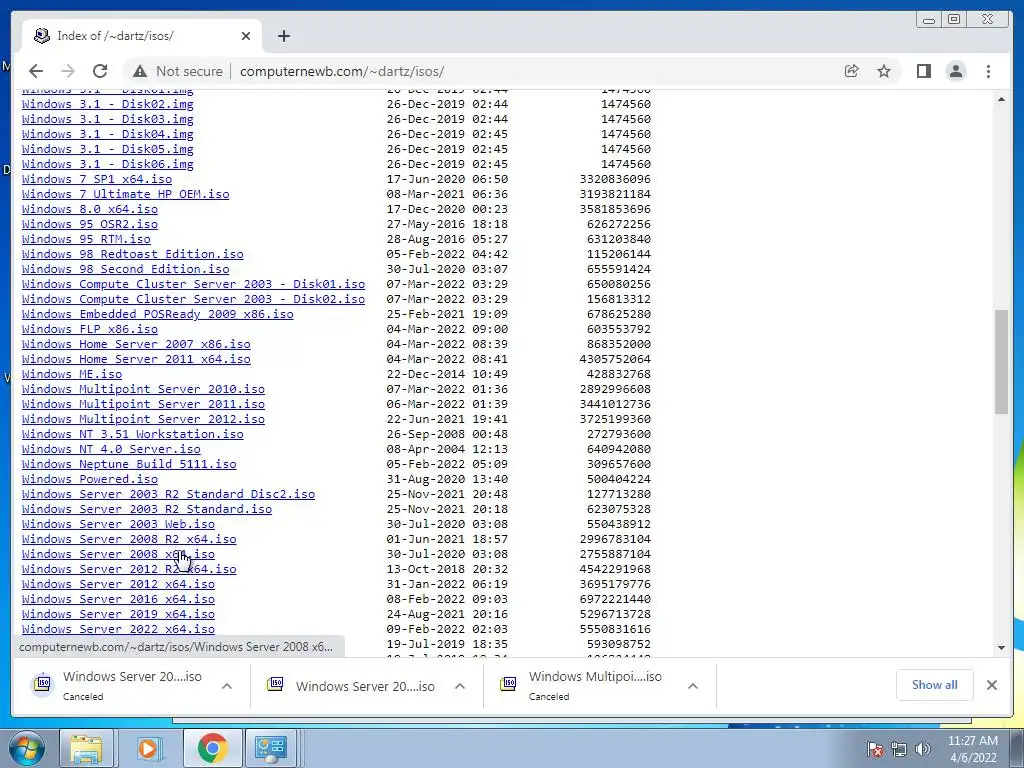Download Windows 8.0 x64.iso
This screenshot has width=1024, height=768.
pos(89,209)
